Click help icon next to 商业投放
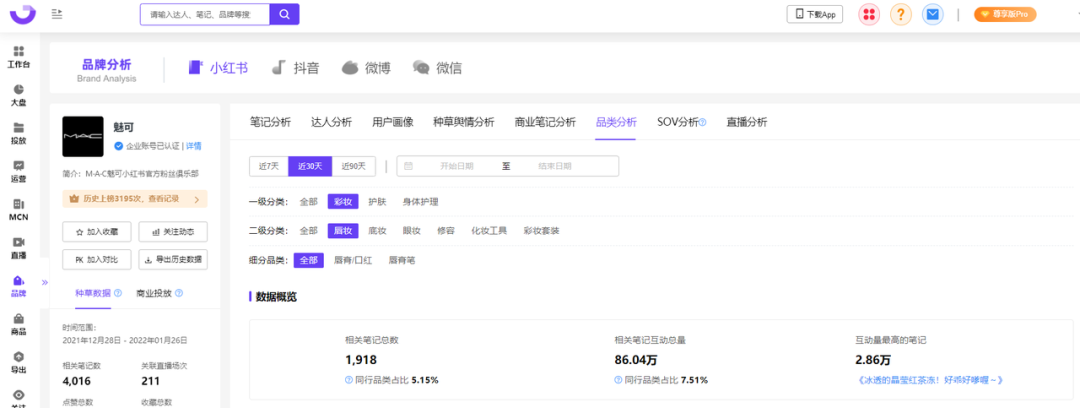 (179, 293)
